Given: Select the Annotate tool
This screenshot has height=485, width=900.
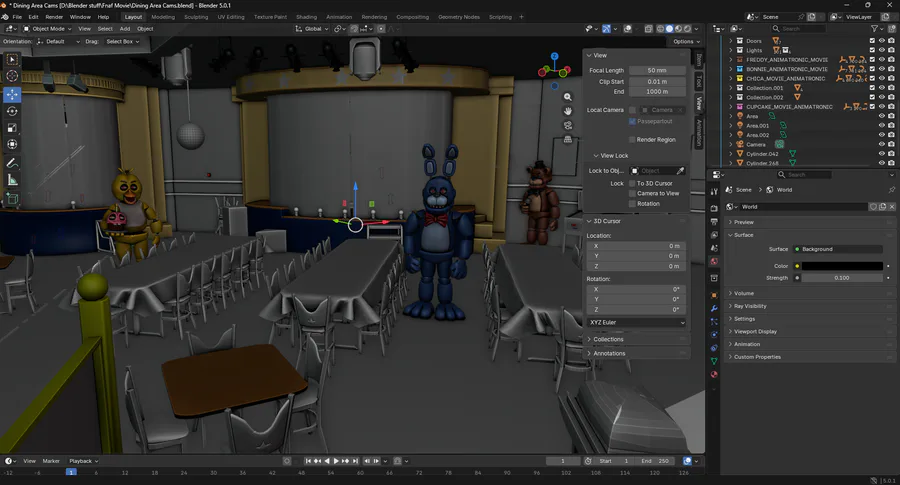Looking at the screenshot, I should [12, 164].
